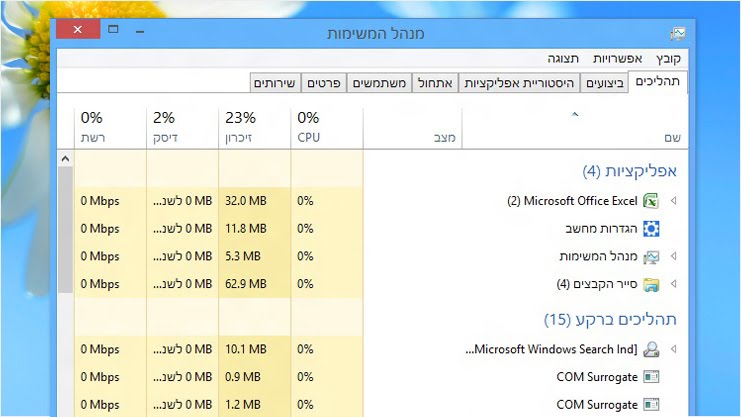Screen dimensions: 741x417
Task: Click the 62.9 MB memory cell
Action: click(255, 284)
